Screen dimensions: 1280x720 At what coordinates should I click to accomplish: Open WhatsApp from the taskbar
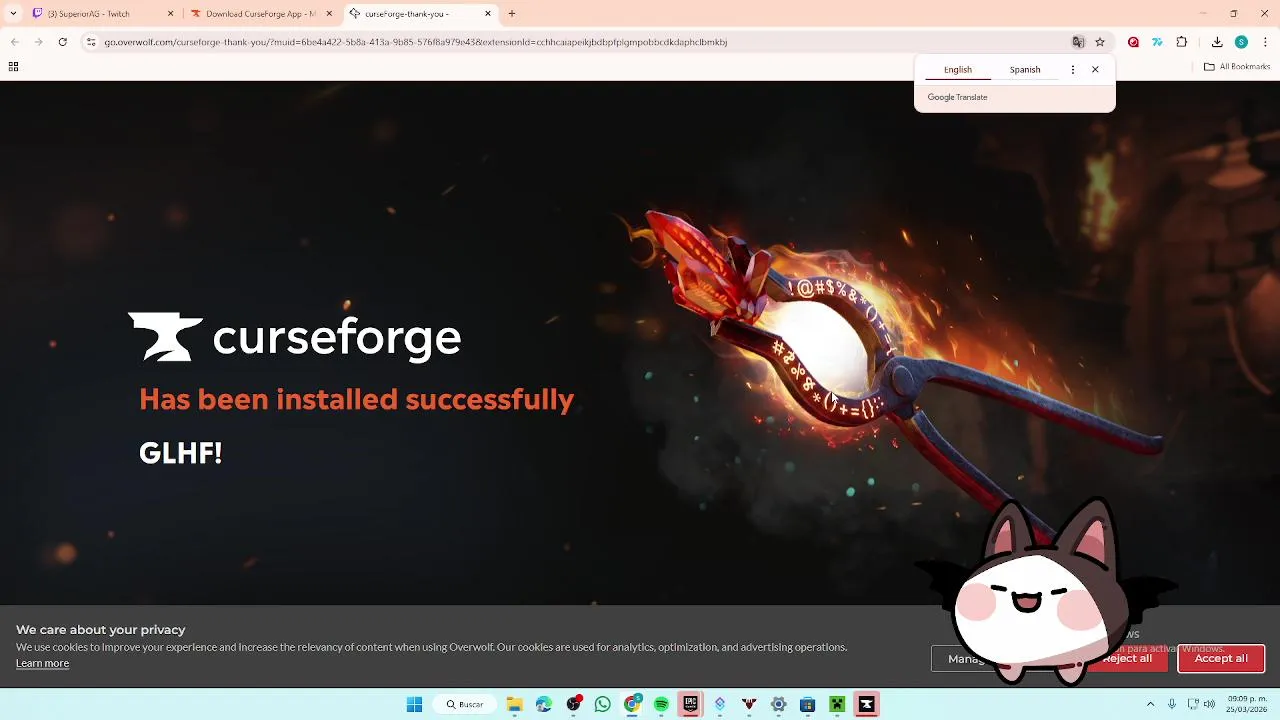tap(602, 705)
